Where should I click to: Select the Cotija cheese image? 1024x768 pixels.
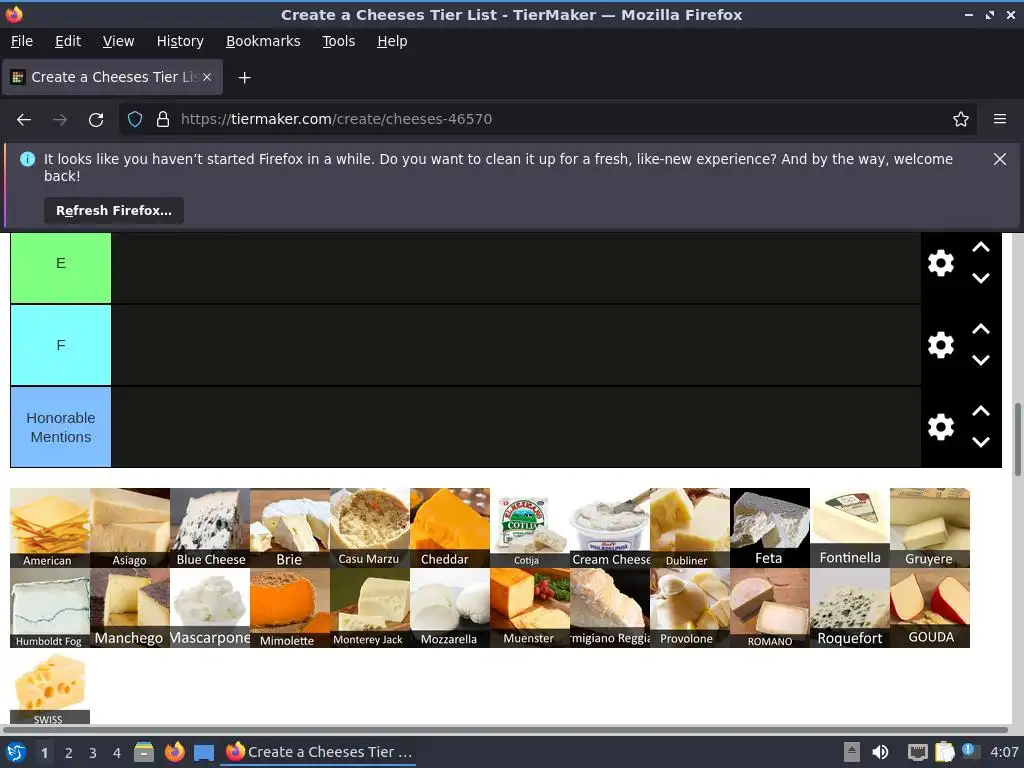pyautogui.click(x=530, y=528)
